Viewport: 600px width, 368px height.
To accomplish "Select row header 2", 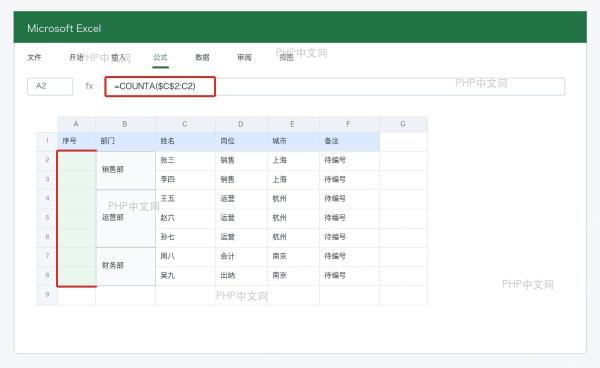I will [x=47, y=160].
